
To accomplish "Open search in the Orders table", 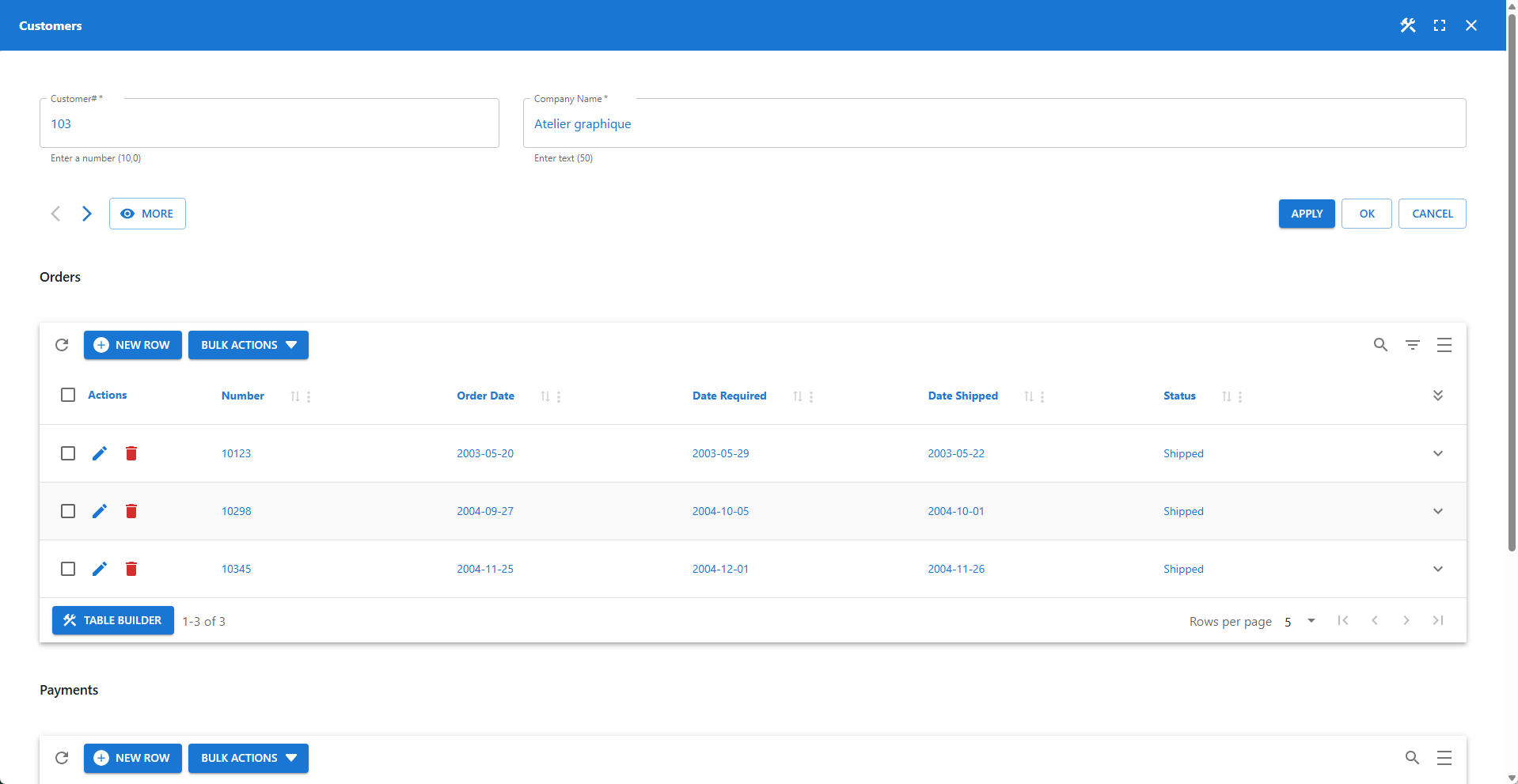I will click(x=1380, y=345).
